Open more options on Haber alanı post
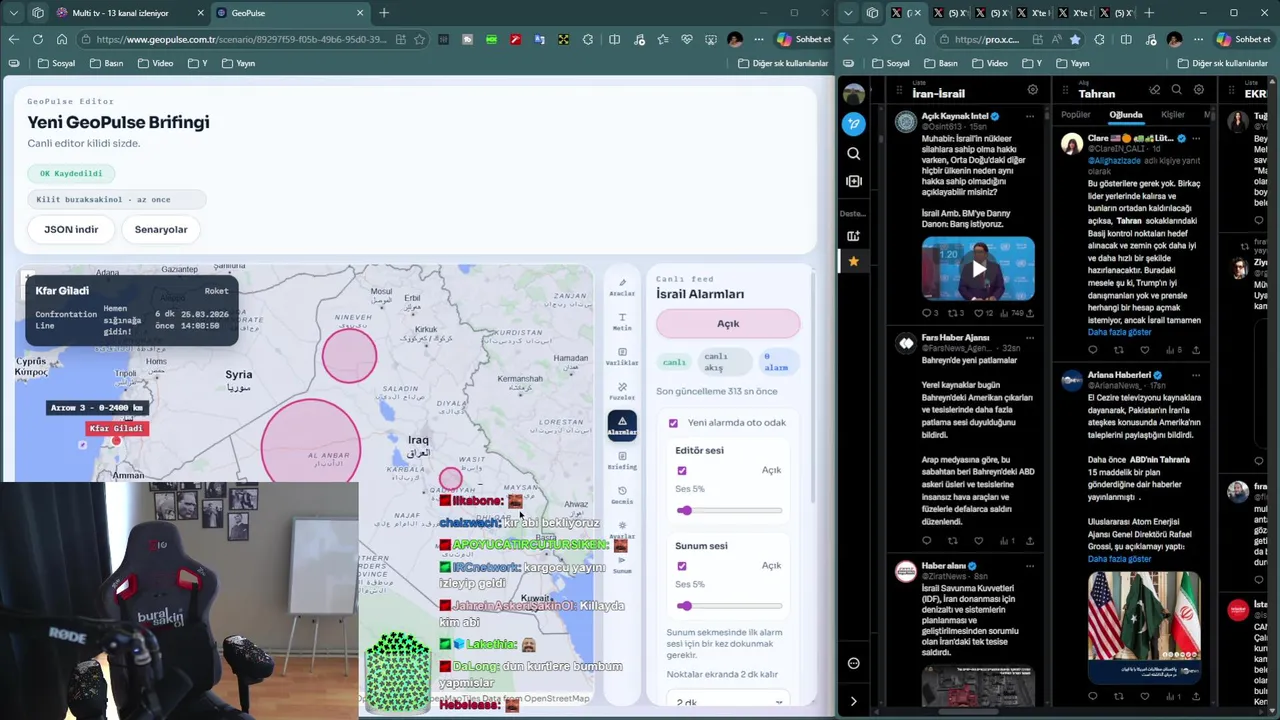Viewport: 1280px width, 720px height. point(1029,566)
